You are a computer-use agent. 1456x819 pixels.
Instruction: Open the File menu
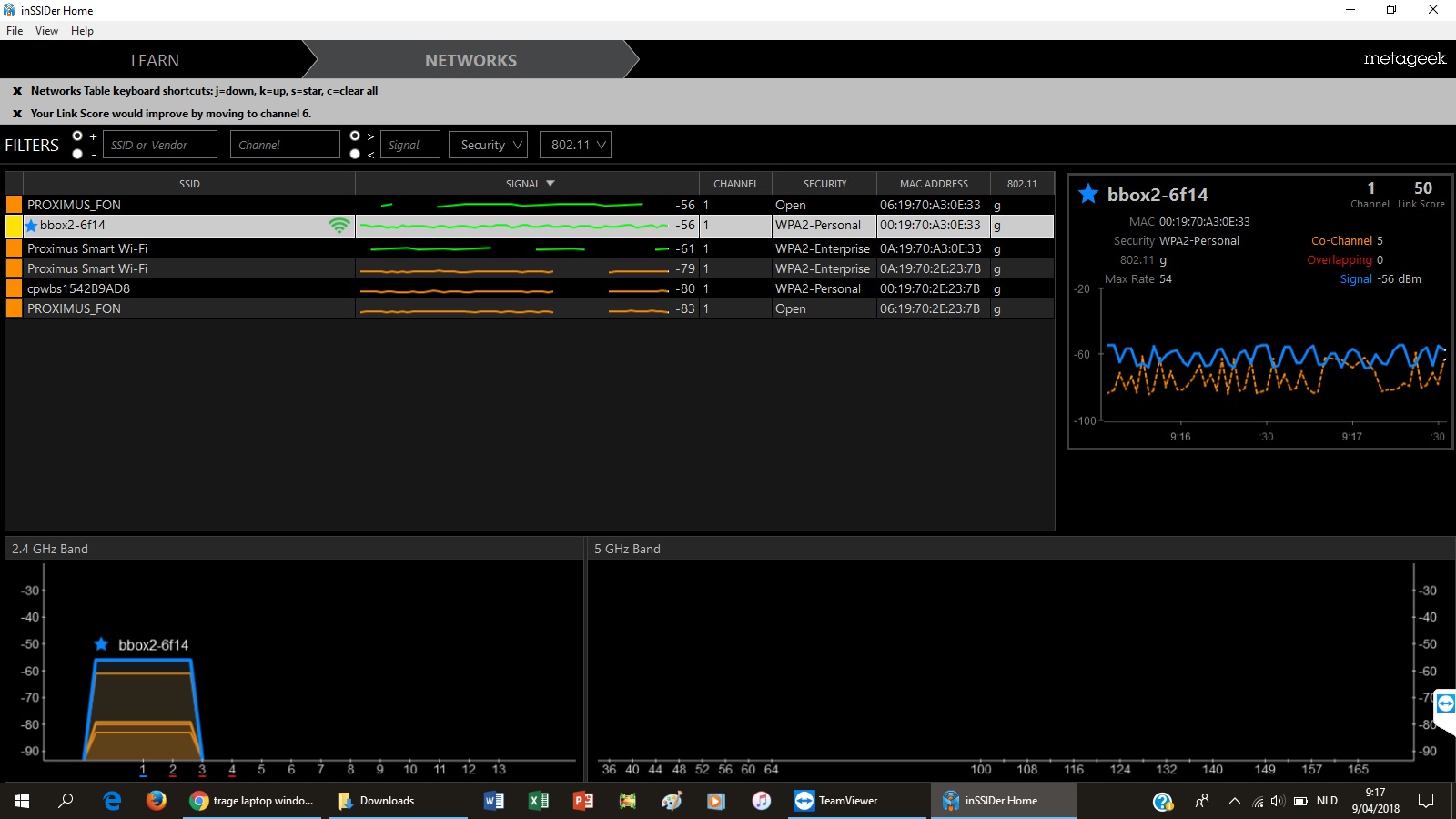coord(15,31)
